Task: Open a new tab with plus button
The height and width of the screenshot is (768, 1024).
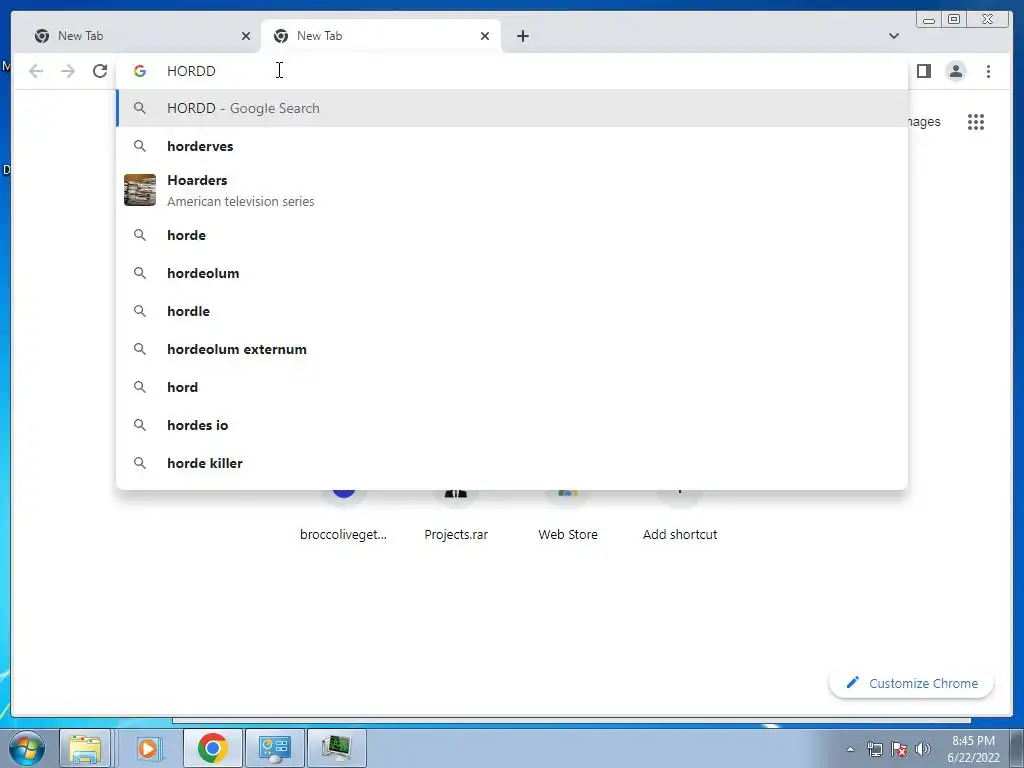Action: (x=522, y=36)
